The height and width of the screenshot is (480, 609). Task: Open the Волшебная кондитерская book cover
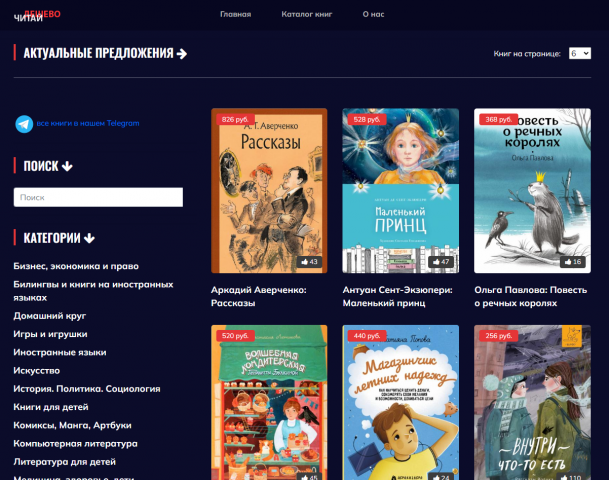tap(269, 403)
